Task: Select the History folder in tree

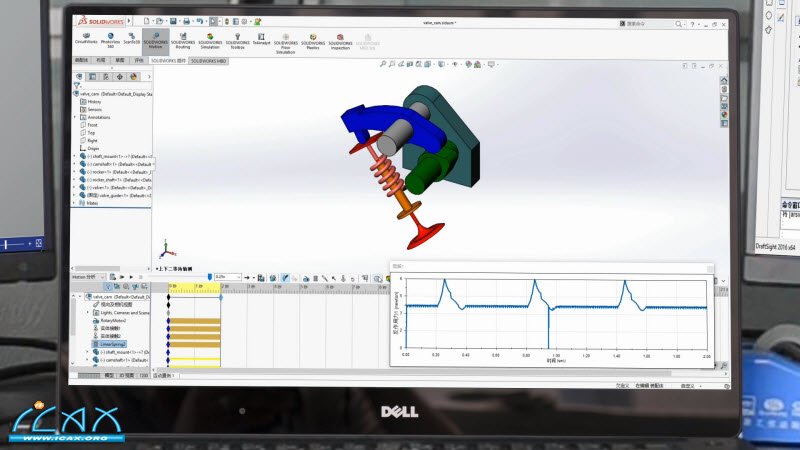Action: [90, 102]
